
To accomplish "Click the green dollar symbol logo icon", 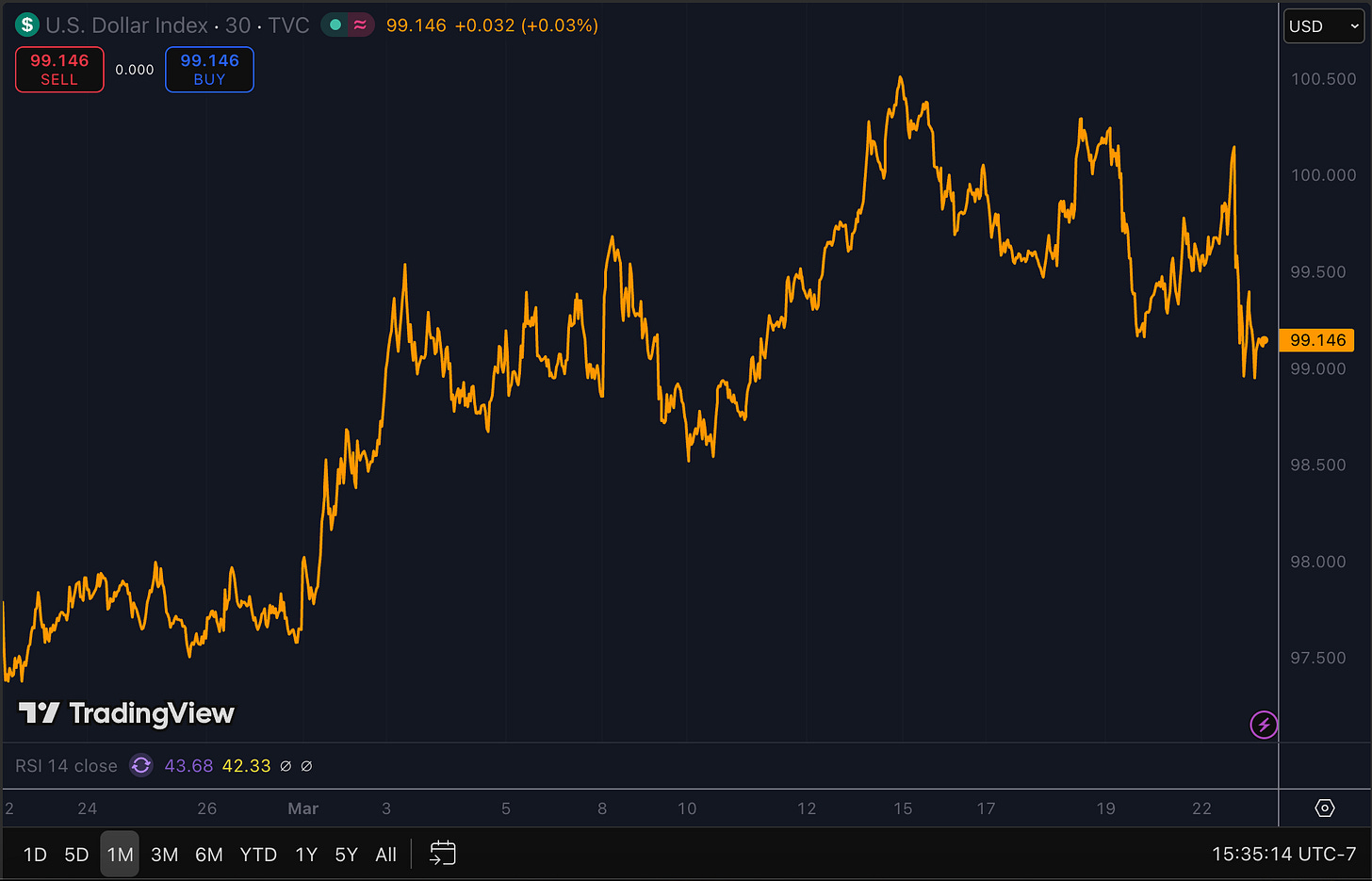I will 27,25.
